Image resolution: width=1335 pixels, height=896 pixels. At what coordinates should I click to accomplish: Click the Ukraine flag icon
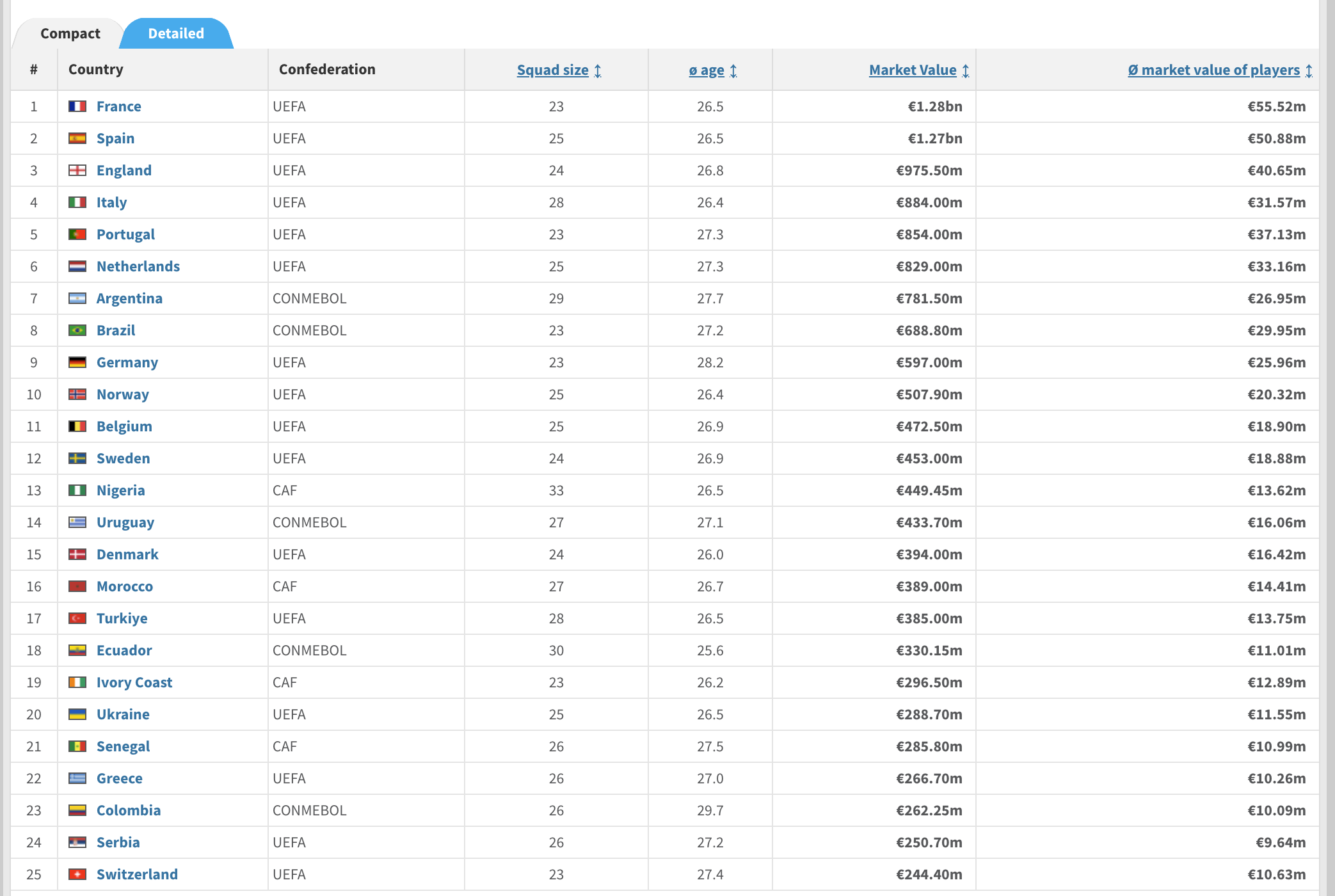[x=77, y=714]
